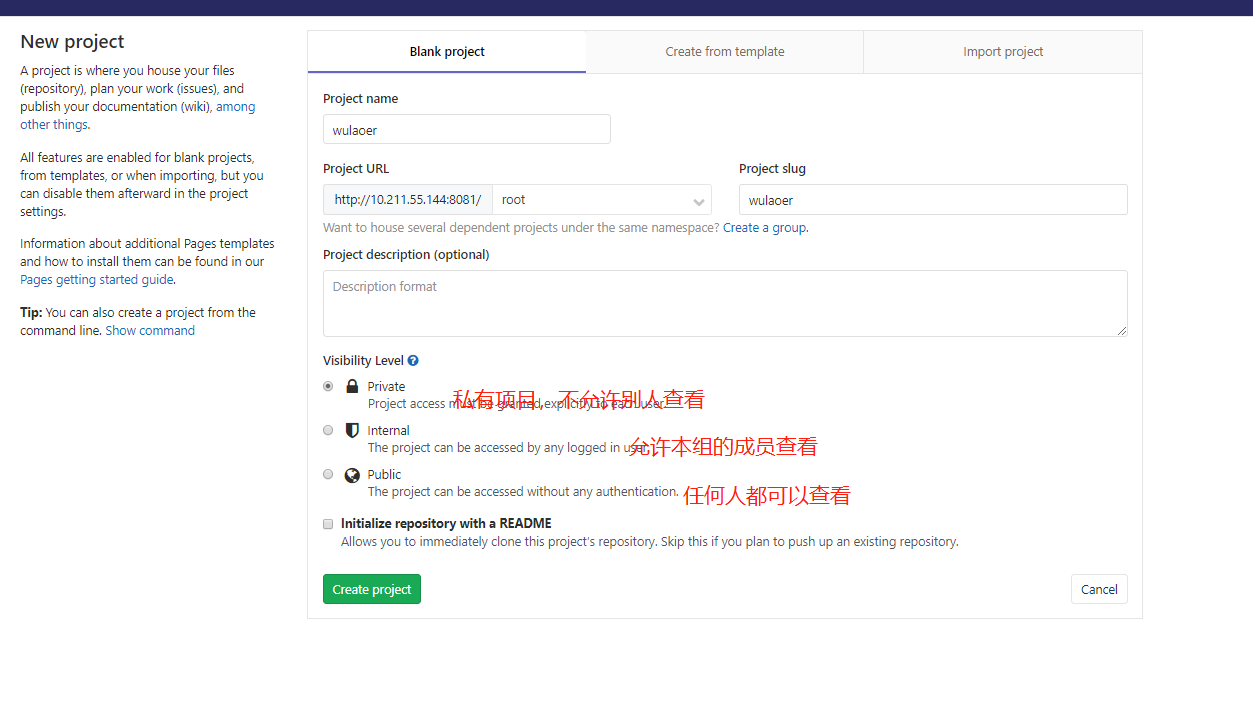The width and height of the screenshot is (1253, 727).
Task: Click the Visibility Level help question icon
Action: (413, 361)
